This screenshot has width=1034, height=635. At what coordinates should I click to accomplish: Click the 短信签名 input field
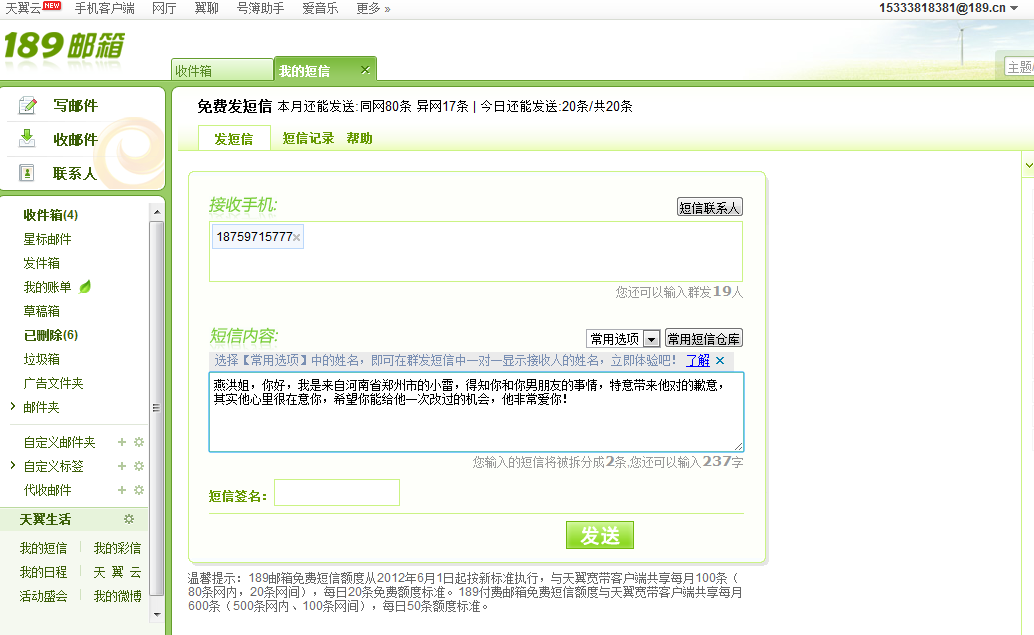point(337,493)
